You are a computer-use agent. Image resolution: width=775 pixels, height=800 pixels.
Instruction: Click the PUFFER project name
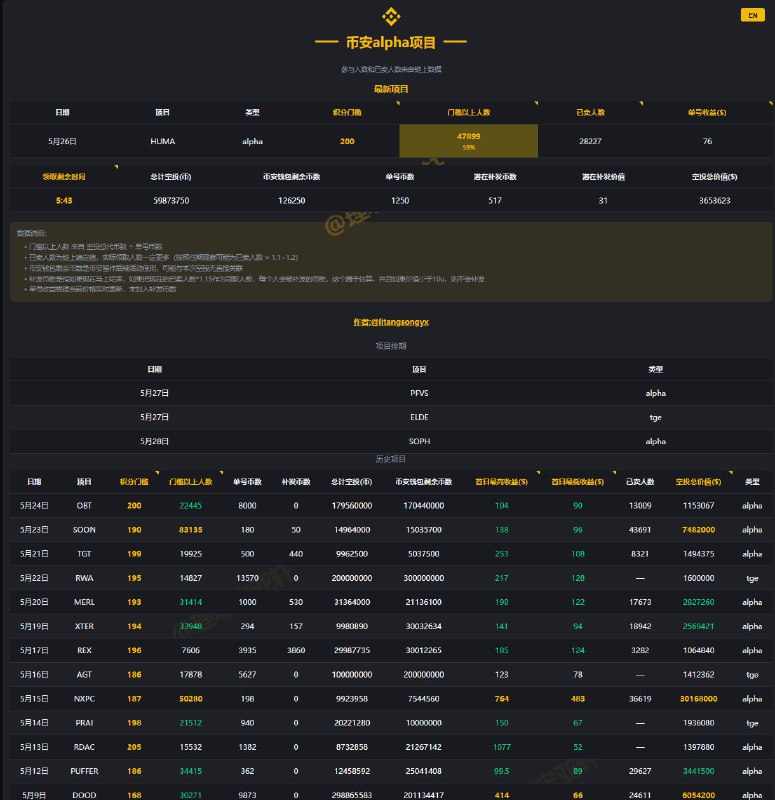pos(84,771)
